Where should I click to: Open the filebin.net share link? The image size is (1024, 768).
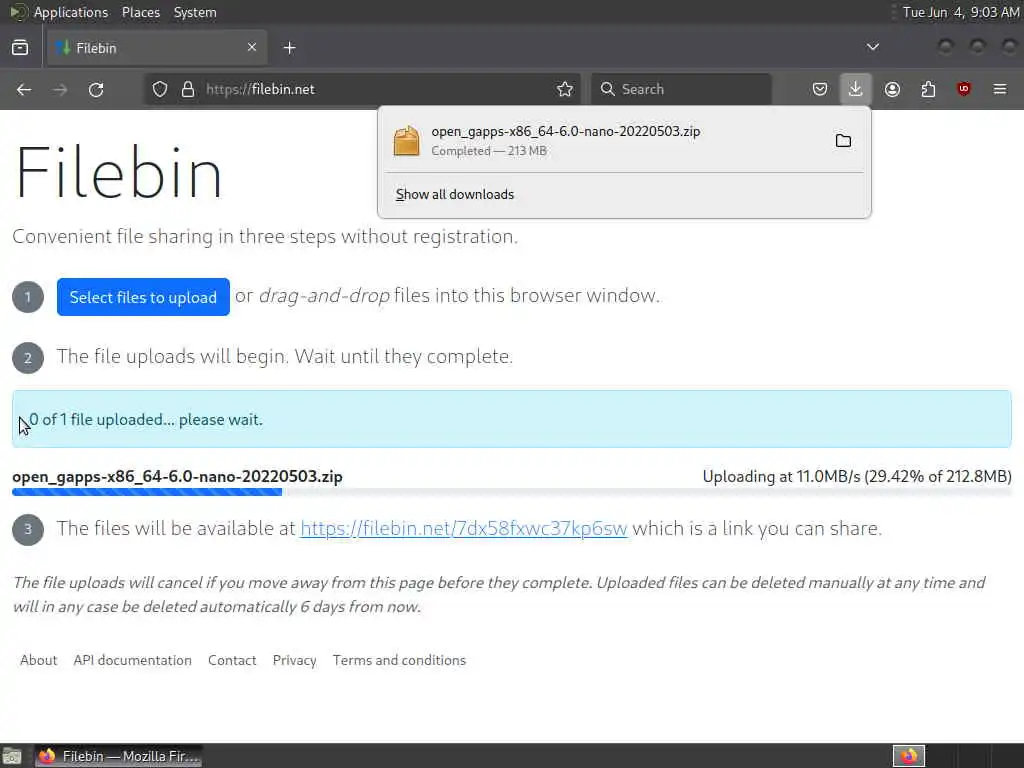(464, 528)
